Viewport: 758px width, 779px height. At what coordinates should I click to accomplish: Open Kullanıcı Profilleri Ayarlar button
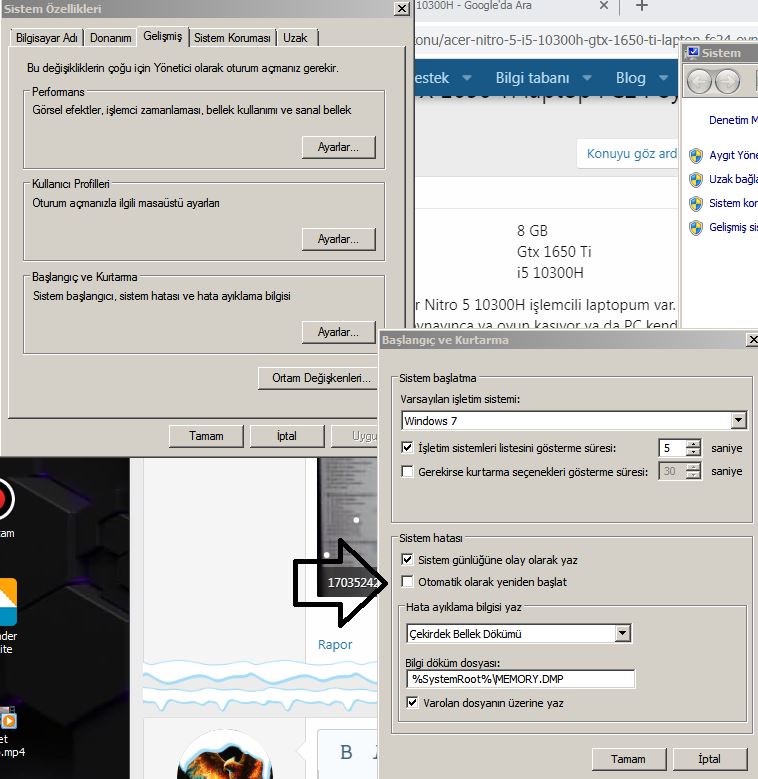point(338,239)
